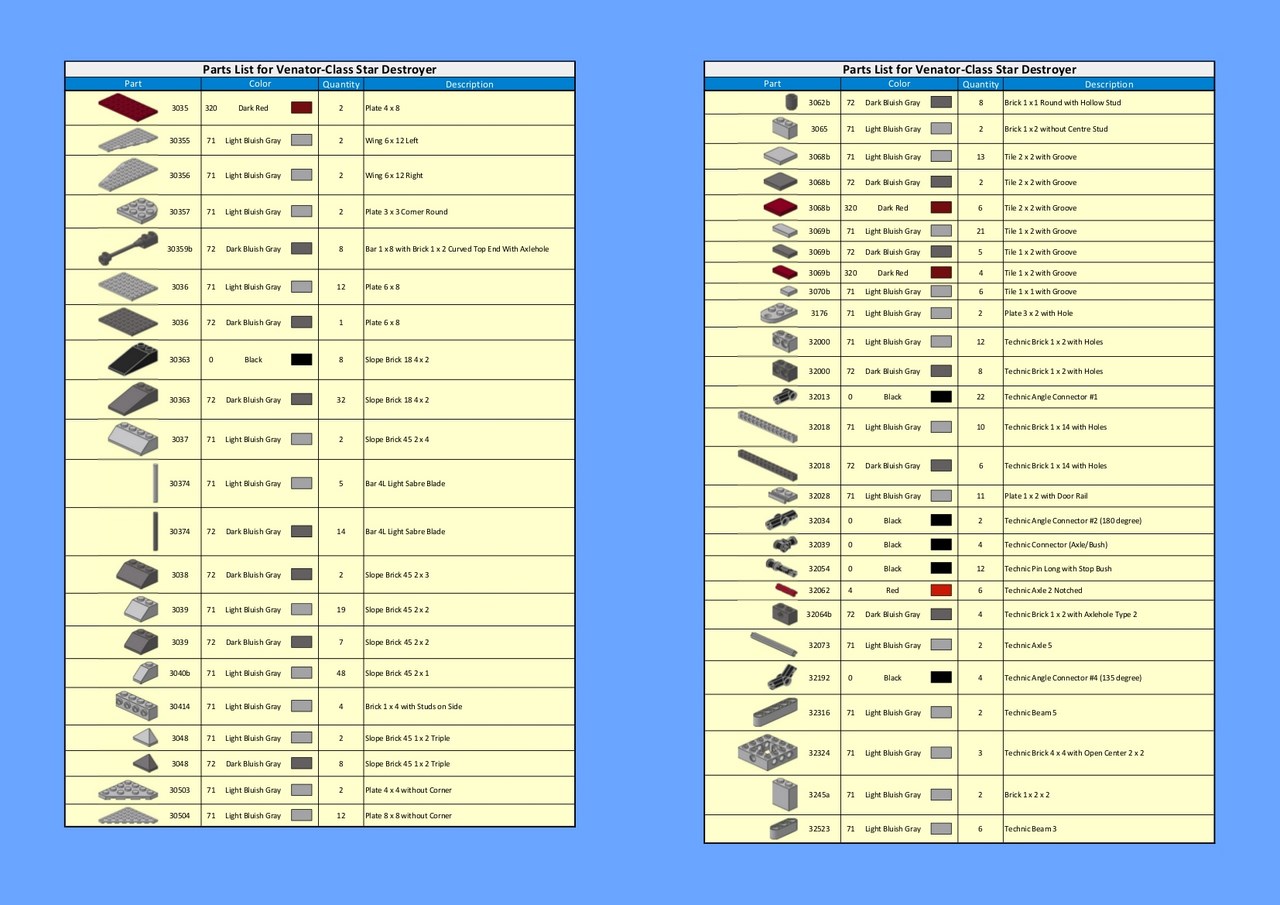Select the Technic Brick 4 x 4 Open Center image

[768, 752]
